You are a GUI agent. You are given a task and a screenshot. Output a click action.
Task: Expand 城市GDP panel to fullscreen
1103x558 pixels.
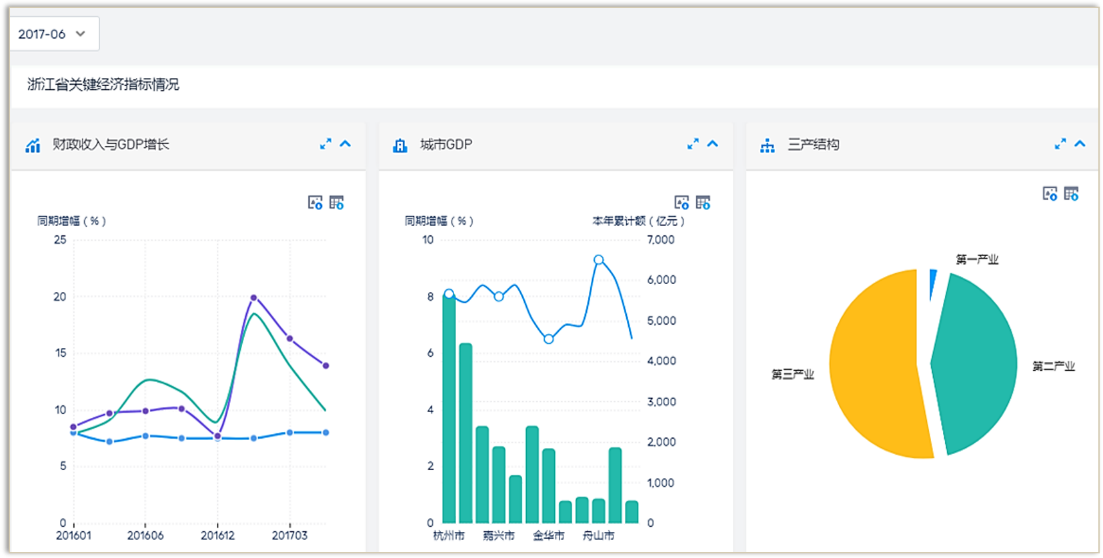693,144
